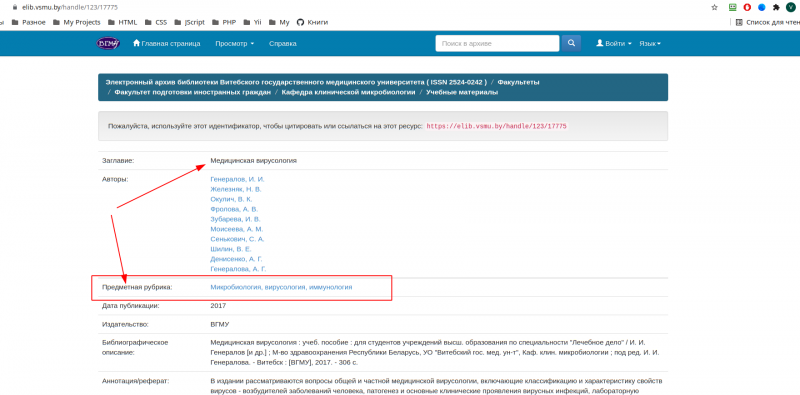Open author Зубарева, И. В.
This screenshot has width=800, height=395.
[235, 219]
